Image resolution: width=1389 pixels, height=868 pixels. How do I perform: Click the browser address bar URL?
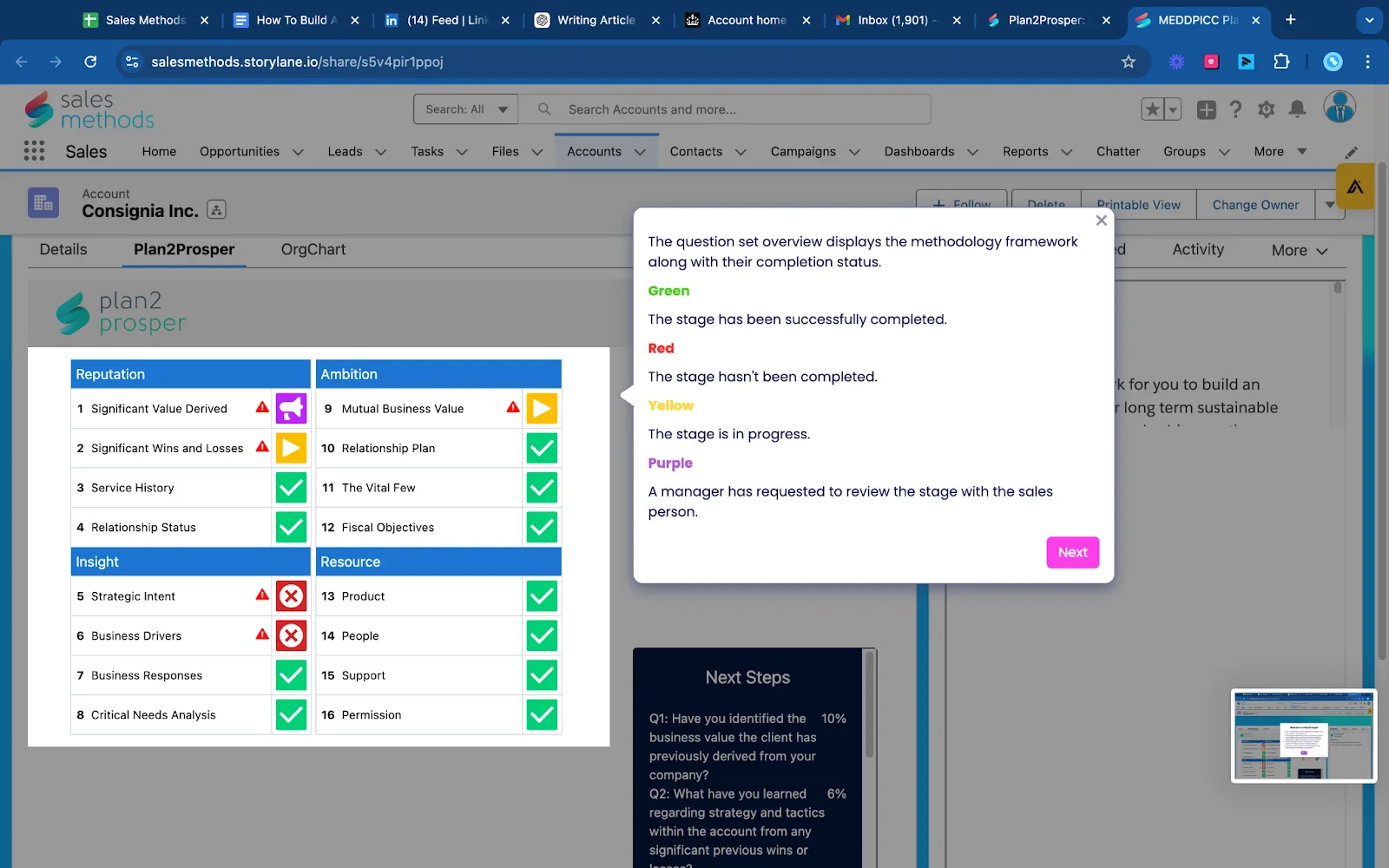tap(297, 62)
